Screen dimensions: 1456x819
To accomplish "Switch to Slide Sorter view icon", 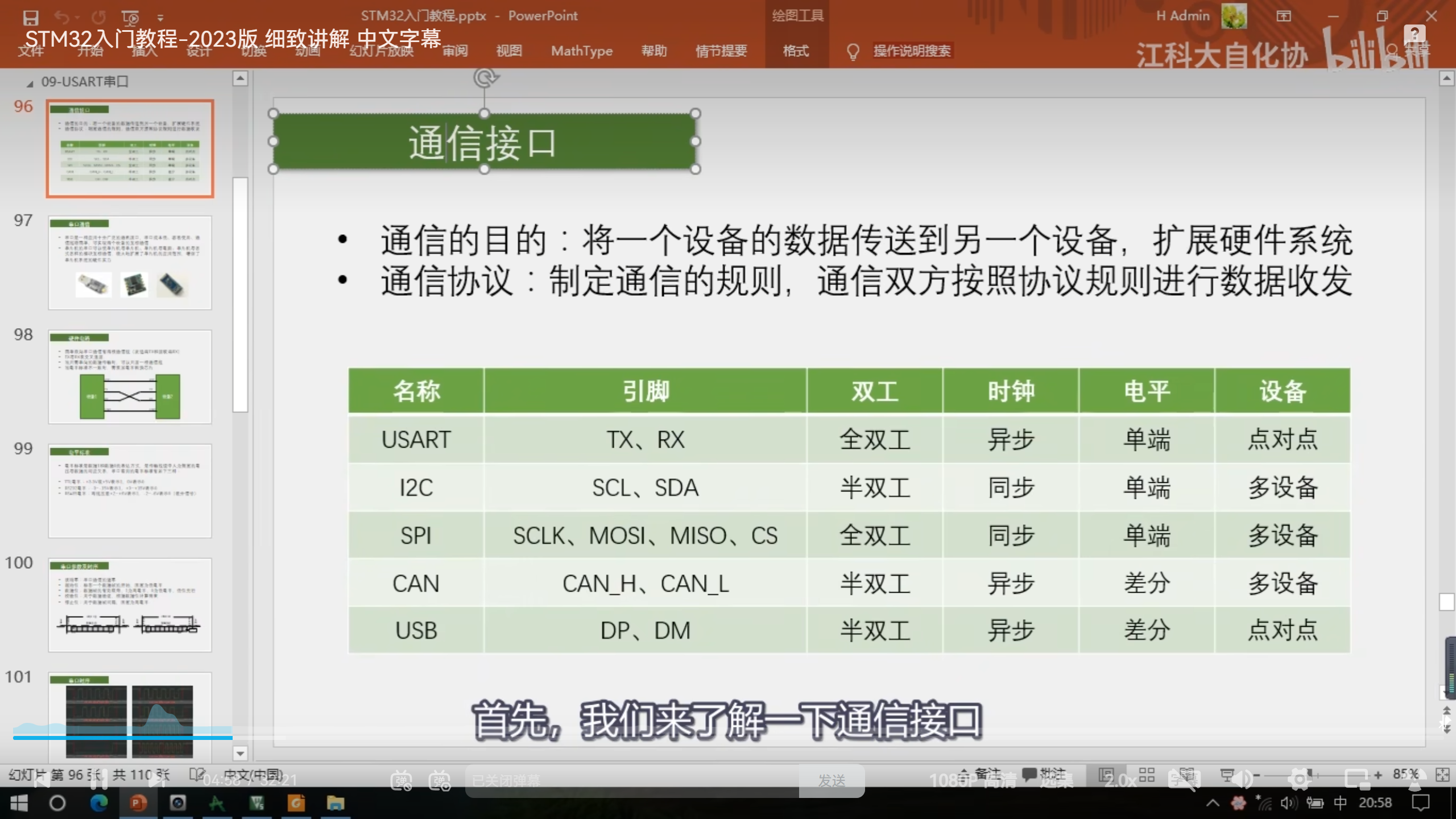I will tap(1147, 775).
